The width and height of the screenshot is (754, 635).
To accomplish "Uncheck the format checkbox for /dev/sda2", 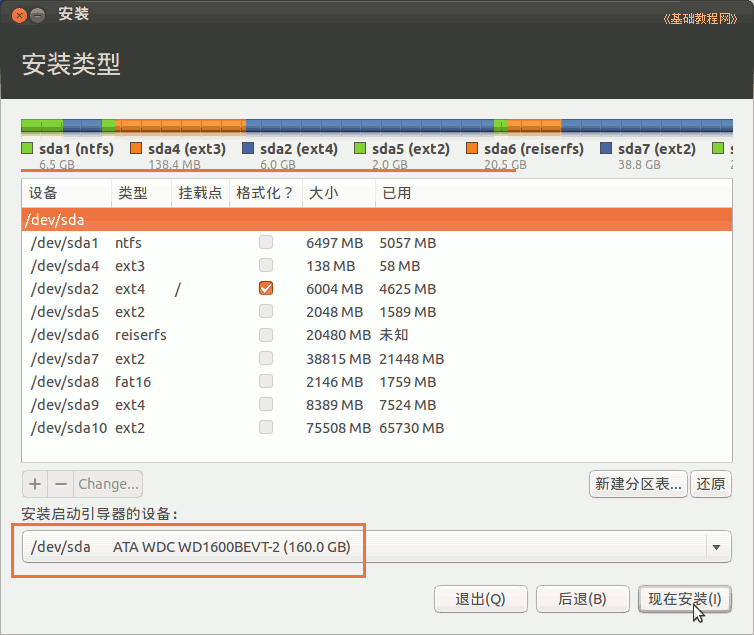I will 266,288.
